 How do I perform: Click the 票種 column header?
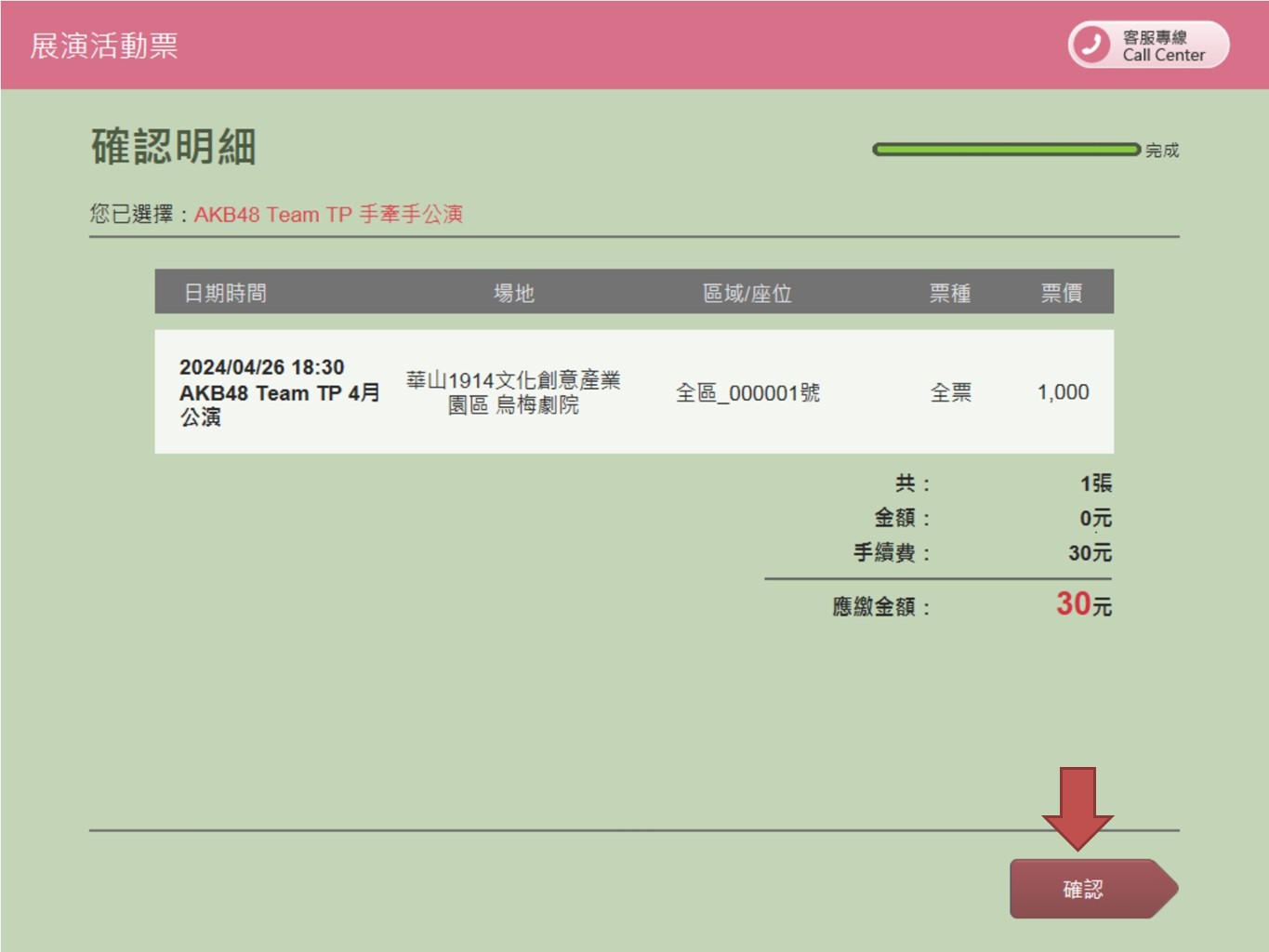(x=949, y=293)
